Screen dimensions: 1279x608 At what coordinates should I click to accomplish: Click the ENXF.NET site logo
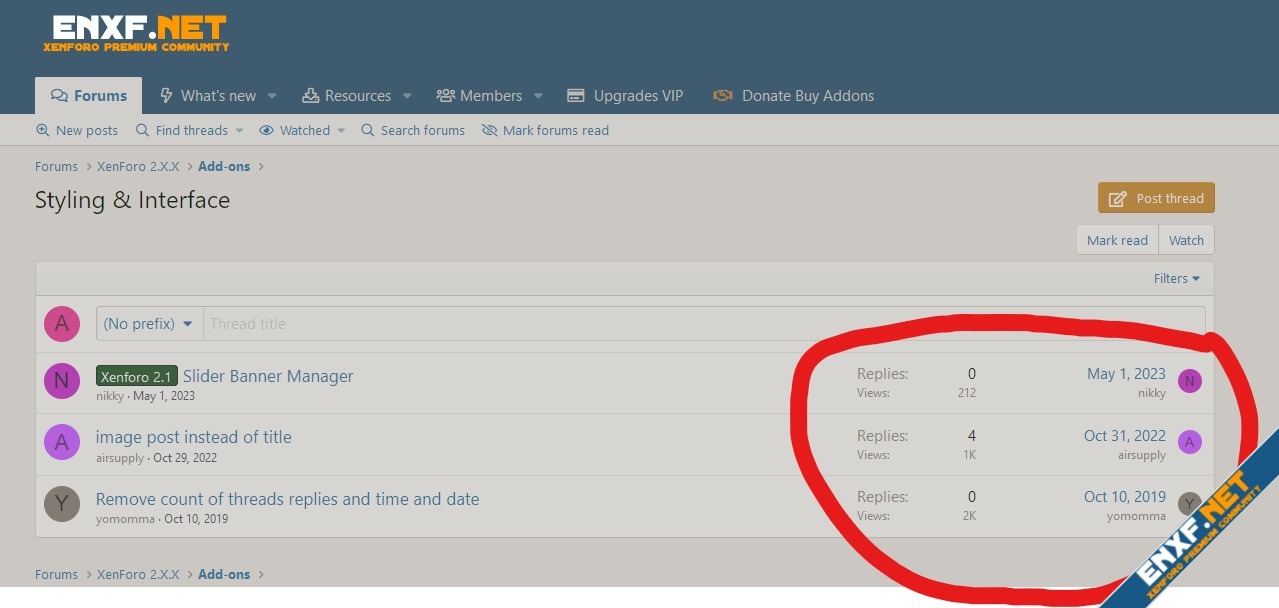click(x=136, y=33)
